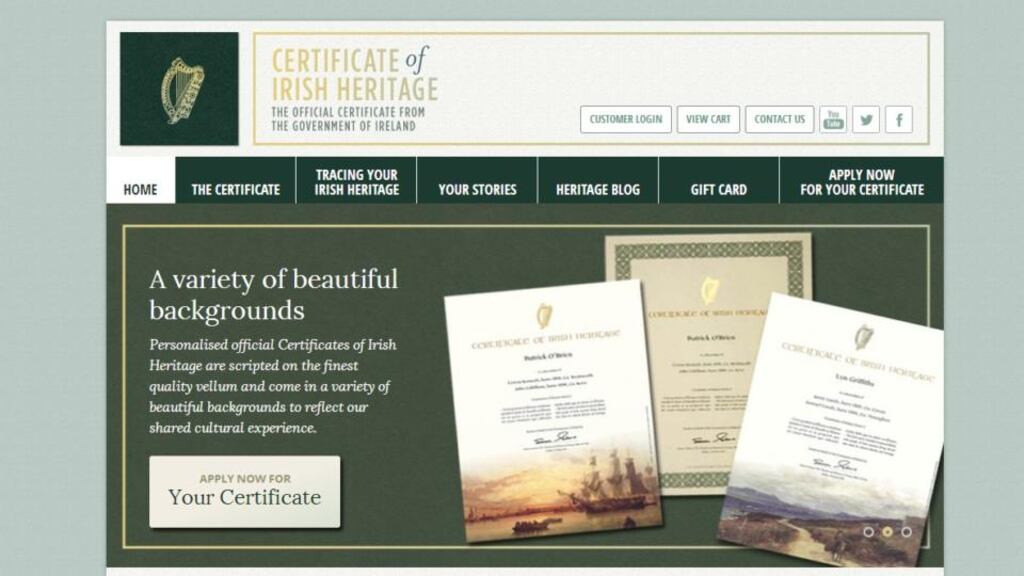This screenshot has height=576, width=1024.
Task: Open the Twitter social icon
Action: (x=868, y=120)
